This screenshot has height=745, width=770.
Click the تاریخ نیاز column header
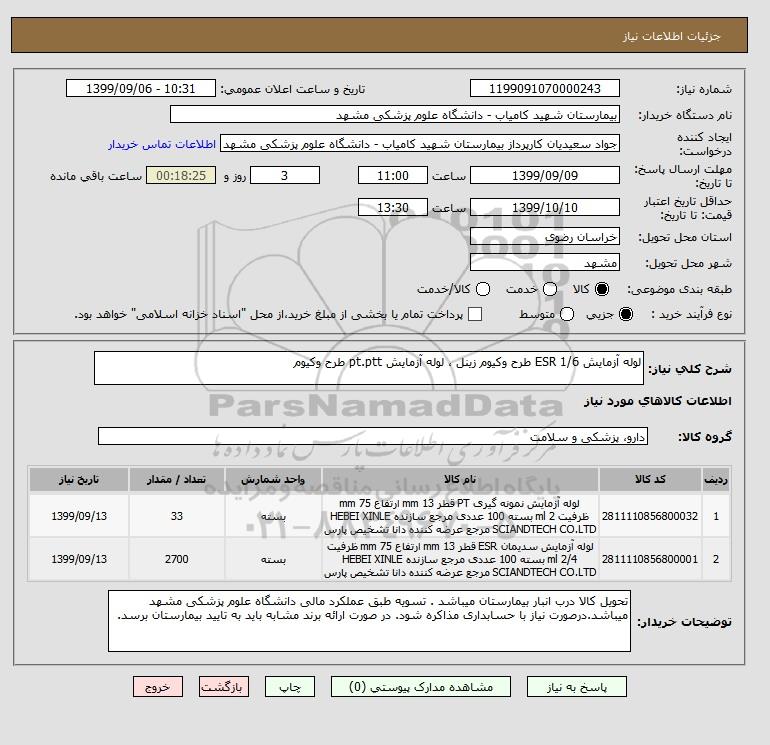pyautogui.click(x=79, y=479)
